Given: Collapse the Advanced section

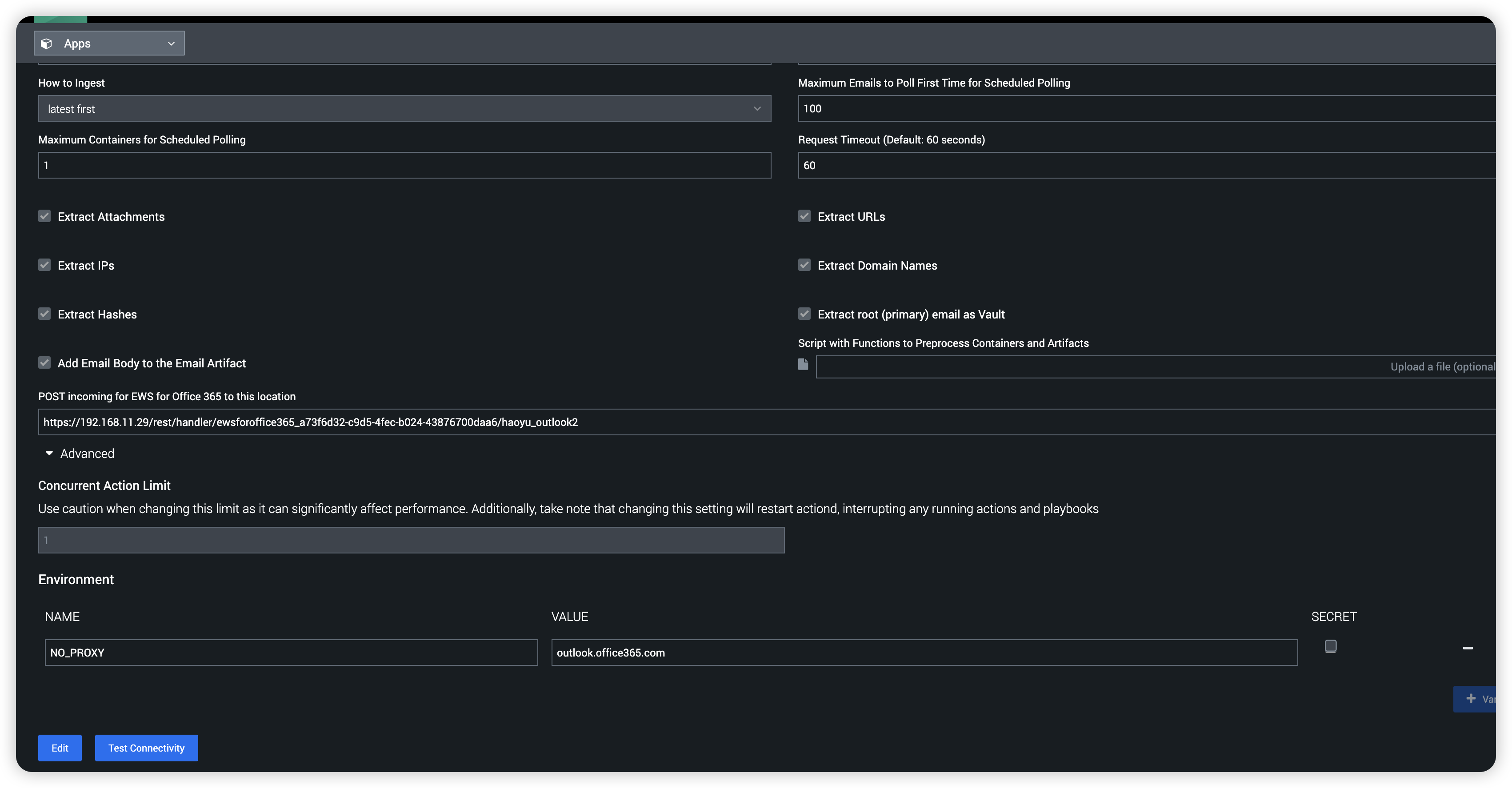Looking at the screenshot, I should (49, 453).
